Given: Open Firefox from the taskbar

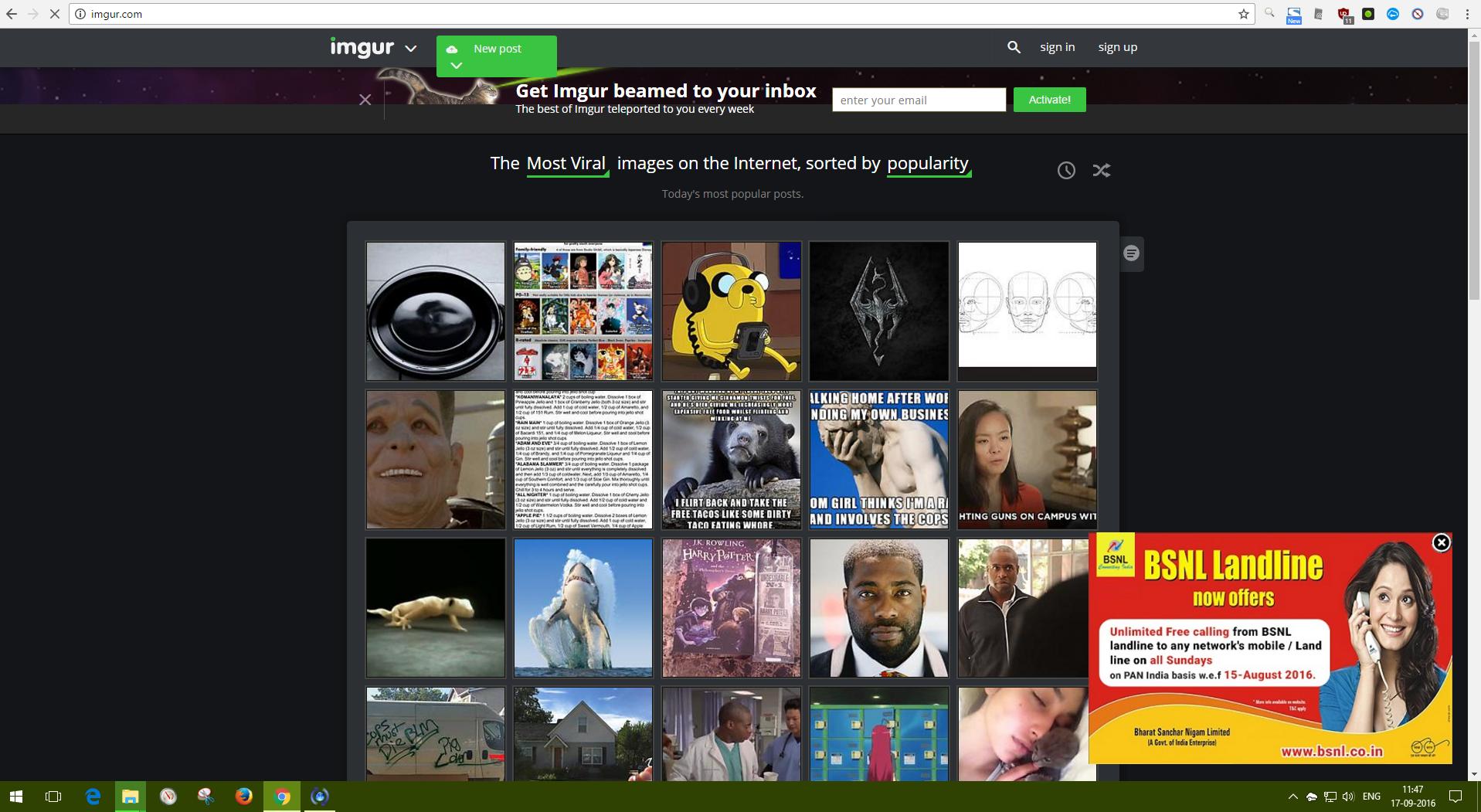Looking at the screenshot, I should 243,796.
